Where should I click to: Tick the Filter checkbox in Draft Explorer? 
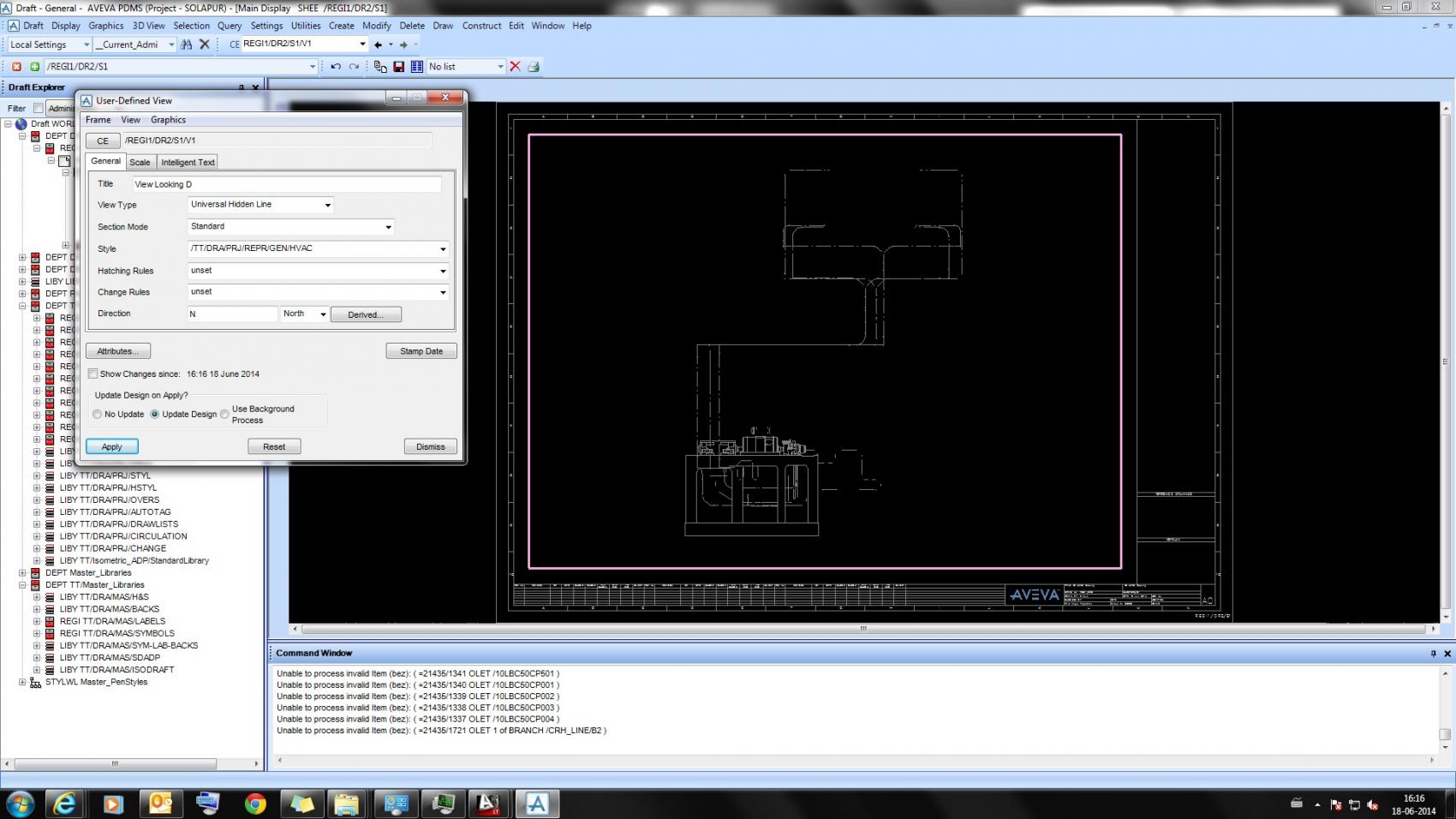pos(38,108)
